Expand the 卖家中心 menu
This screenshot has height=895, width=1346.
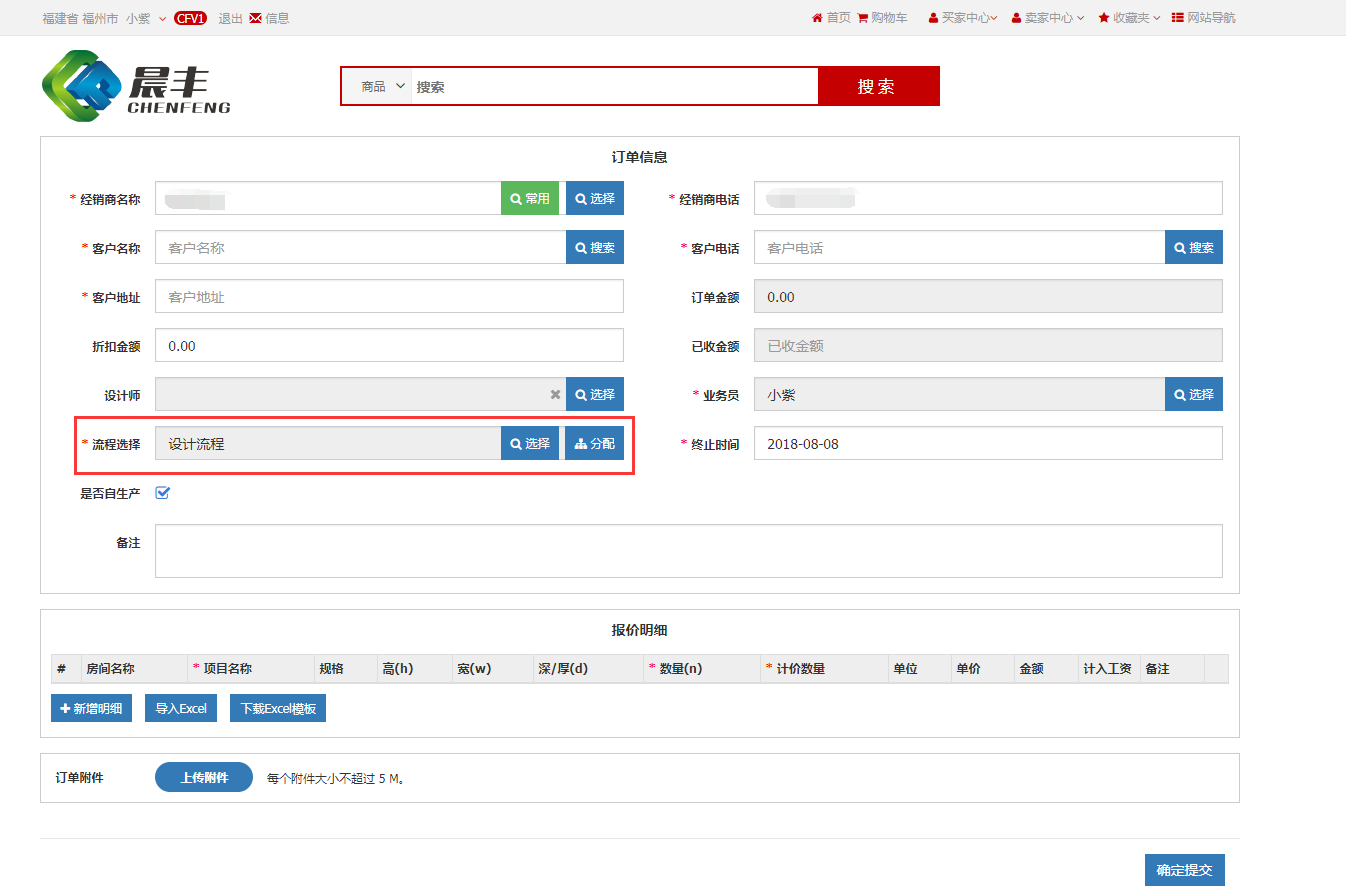(x=1047, y=18)
